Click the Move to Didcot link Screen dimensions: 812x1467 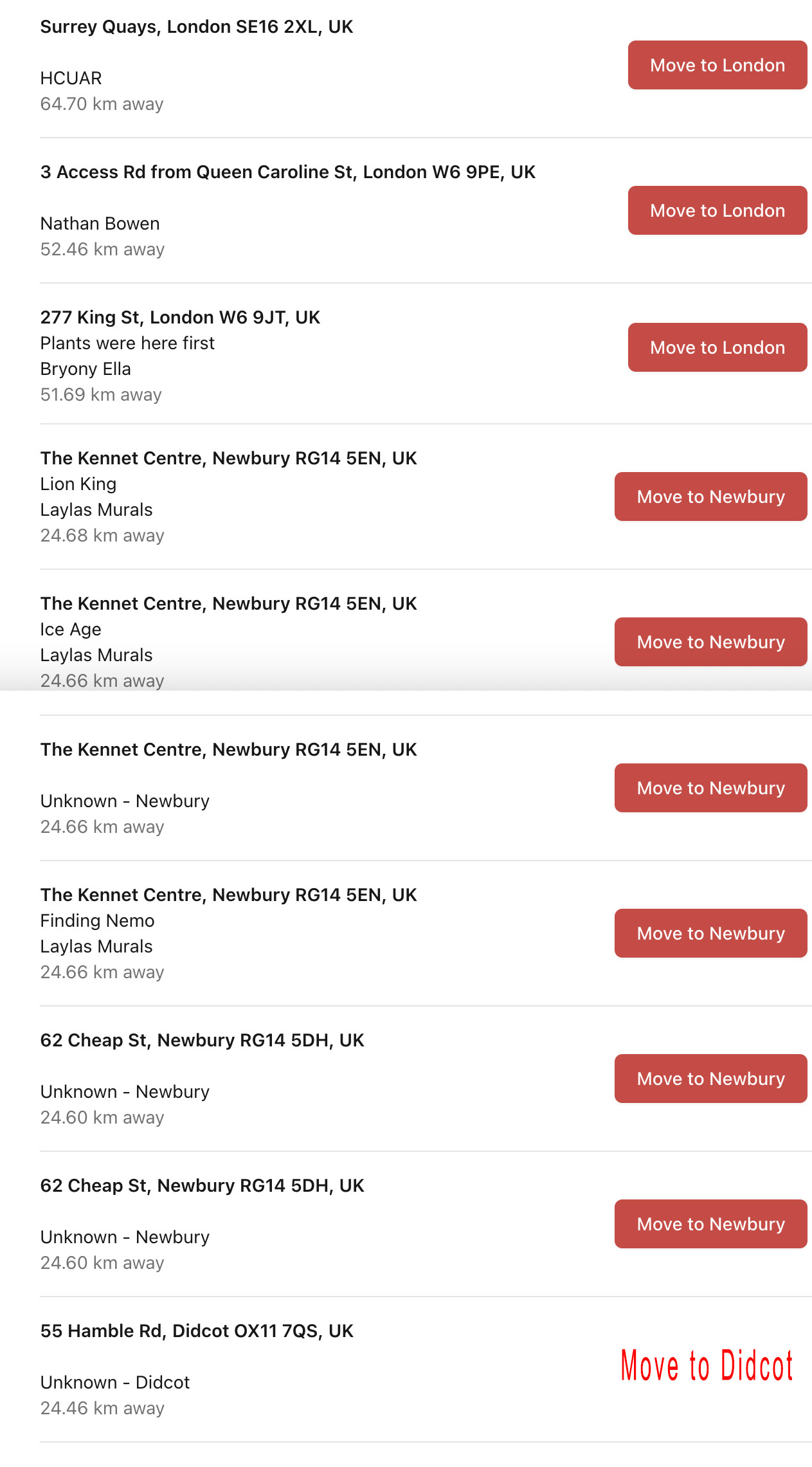[707, 1365]
